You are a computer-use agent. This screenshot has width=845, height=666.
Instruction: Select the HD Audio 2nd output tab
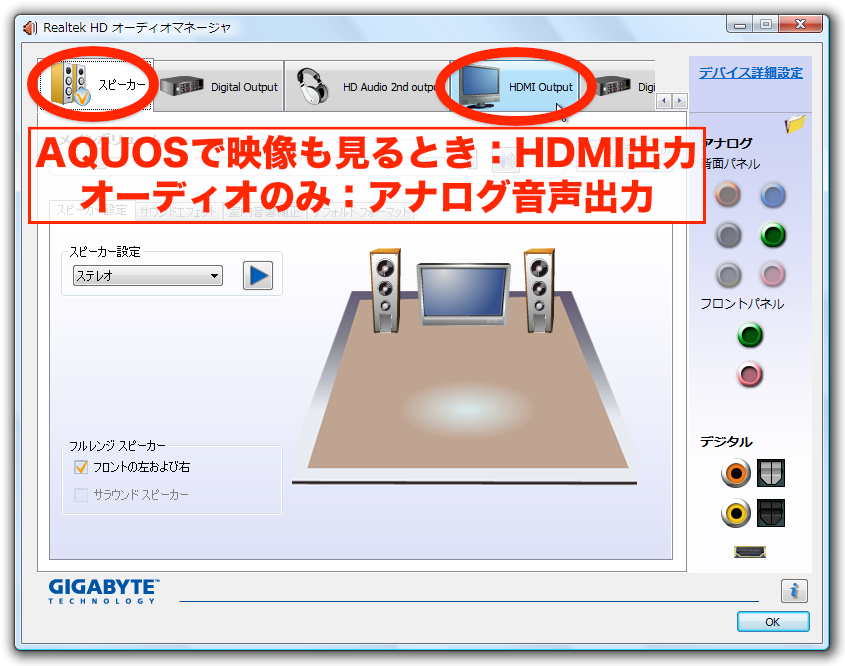coord(367,86)
